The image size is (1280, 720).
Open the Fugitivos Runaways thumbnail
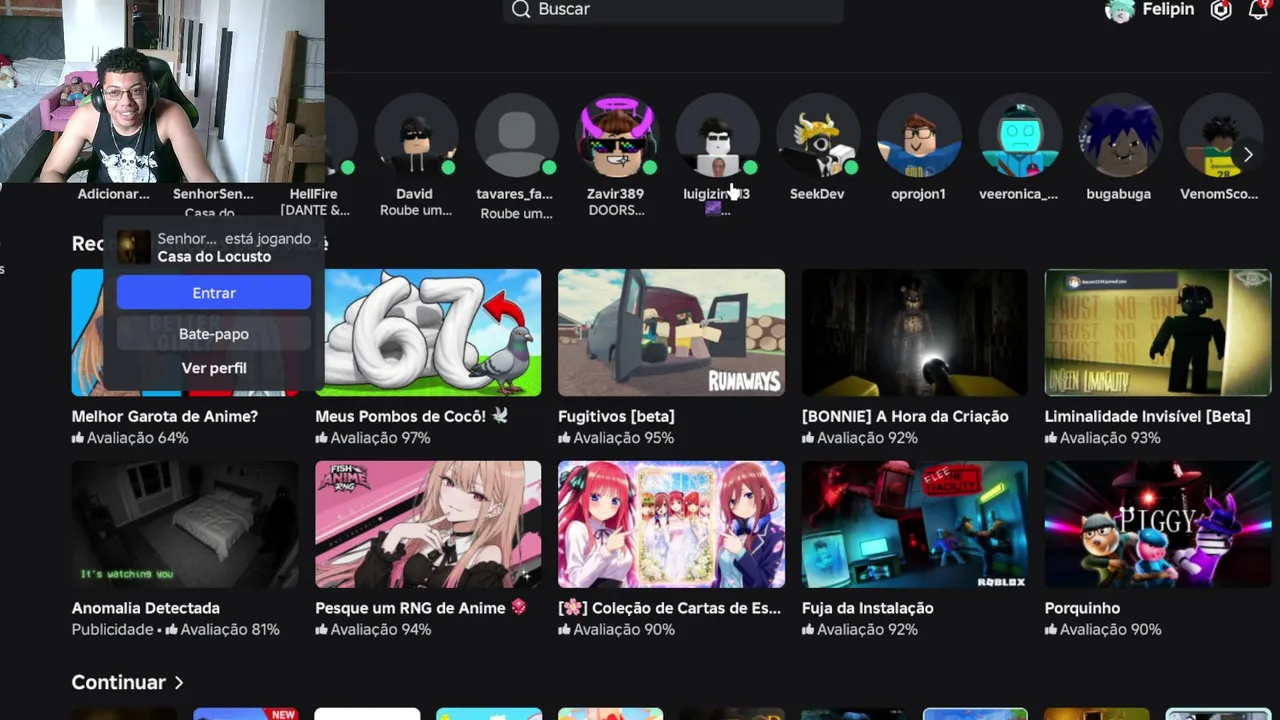click(671, 333)
